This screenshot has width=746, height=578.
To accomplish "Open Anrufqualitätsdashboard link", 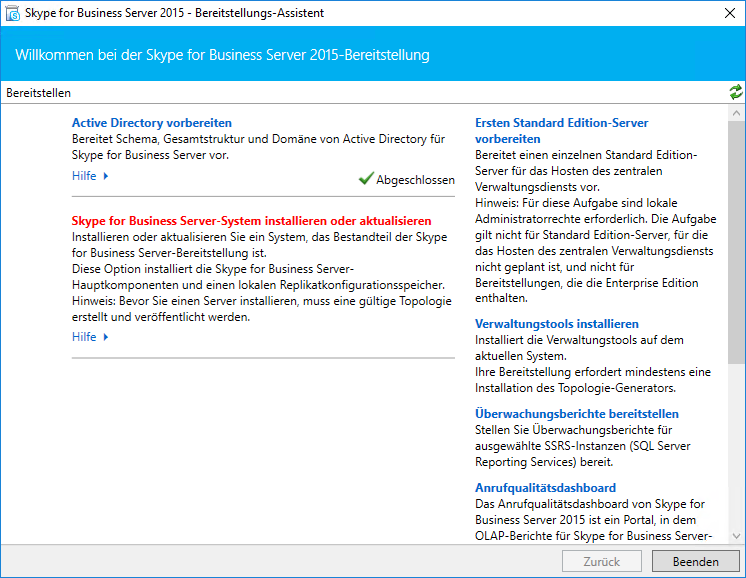I will (x=545, y=488).
